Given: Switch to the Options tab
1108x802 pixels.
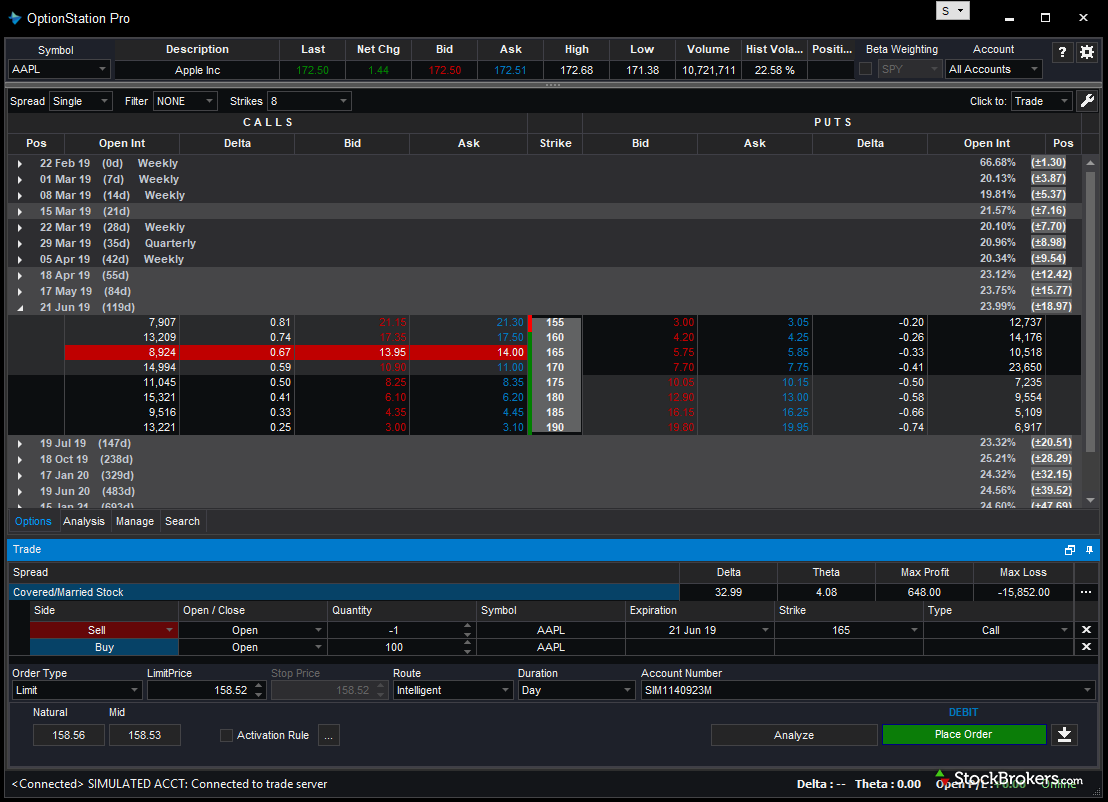Looking at the screenshot, I should pyautogui.click(x=33, y=521).
